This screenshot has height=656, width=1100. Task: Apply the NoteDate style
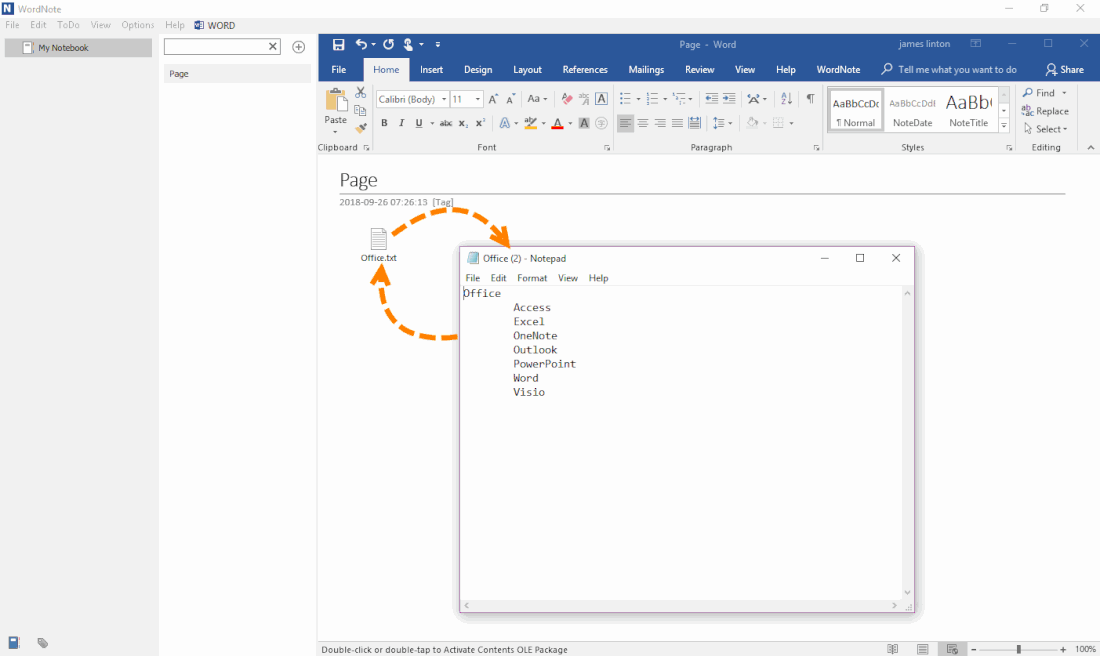tap(913, 109)
